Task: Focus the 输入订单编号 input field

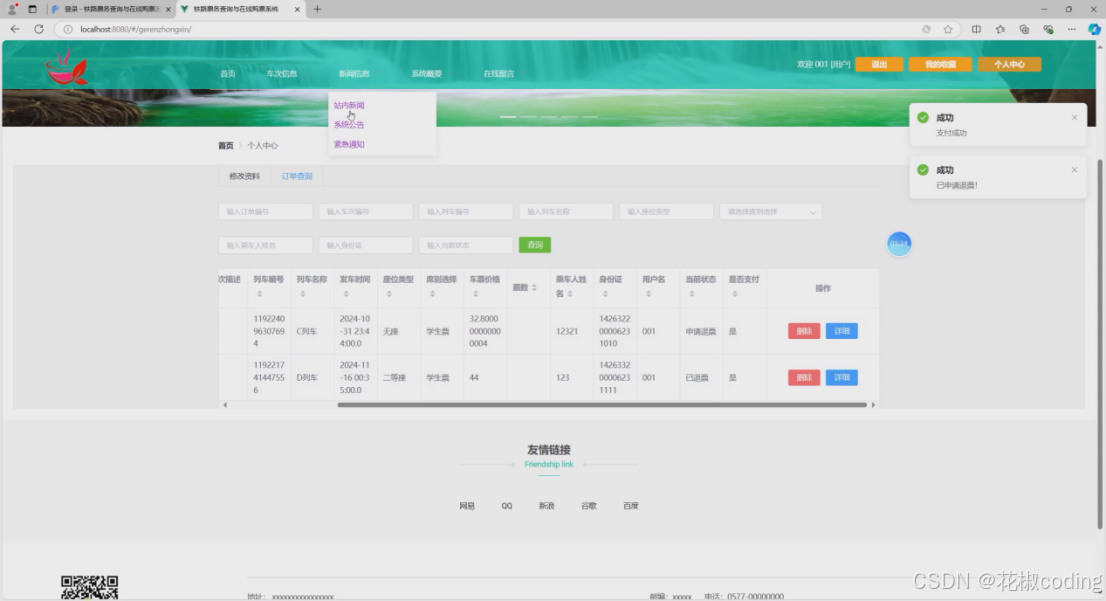Action: 265,212
